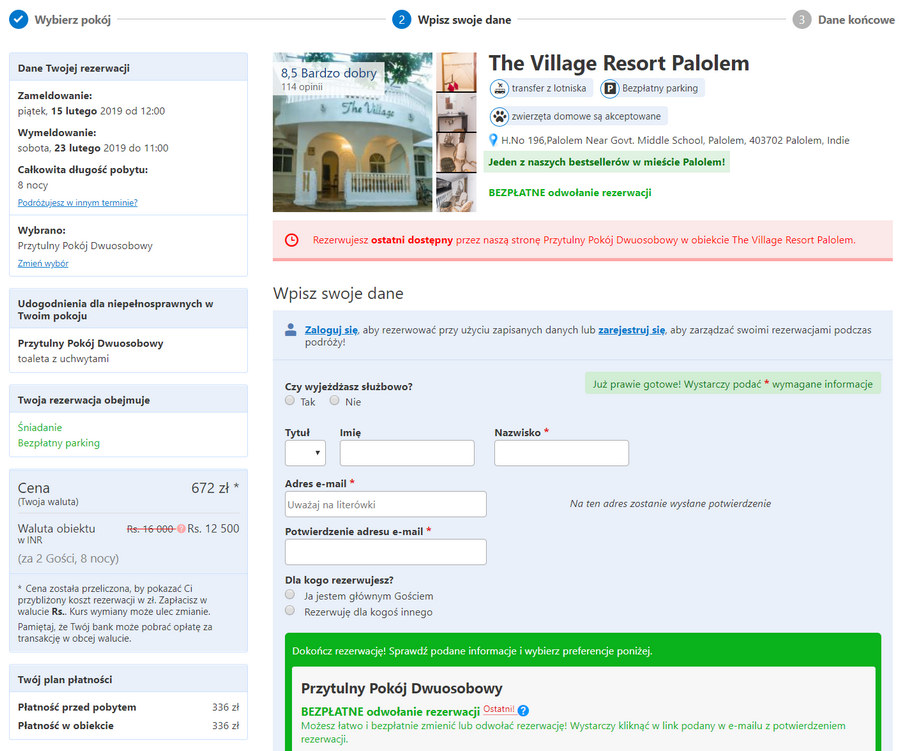The width and height of the screenshot is (900, 751).
Task: Click the 'Jeden z naszych bestsellerów' badge
Action: 607,162
